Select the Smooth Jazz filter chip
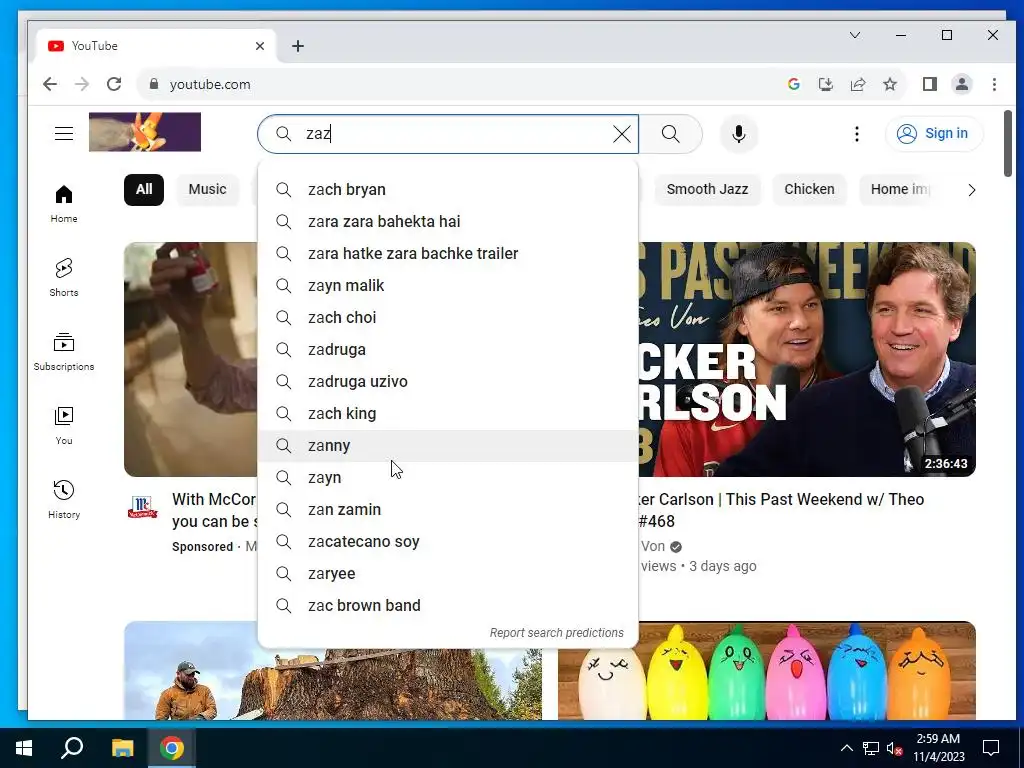Image resolution: width=1024 pixels, height=768 pixels. [x=707, y=189]
